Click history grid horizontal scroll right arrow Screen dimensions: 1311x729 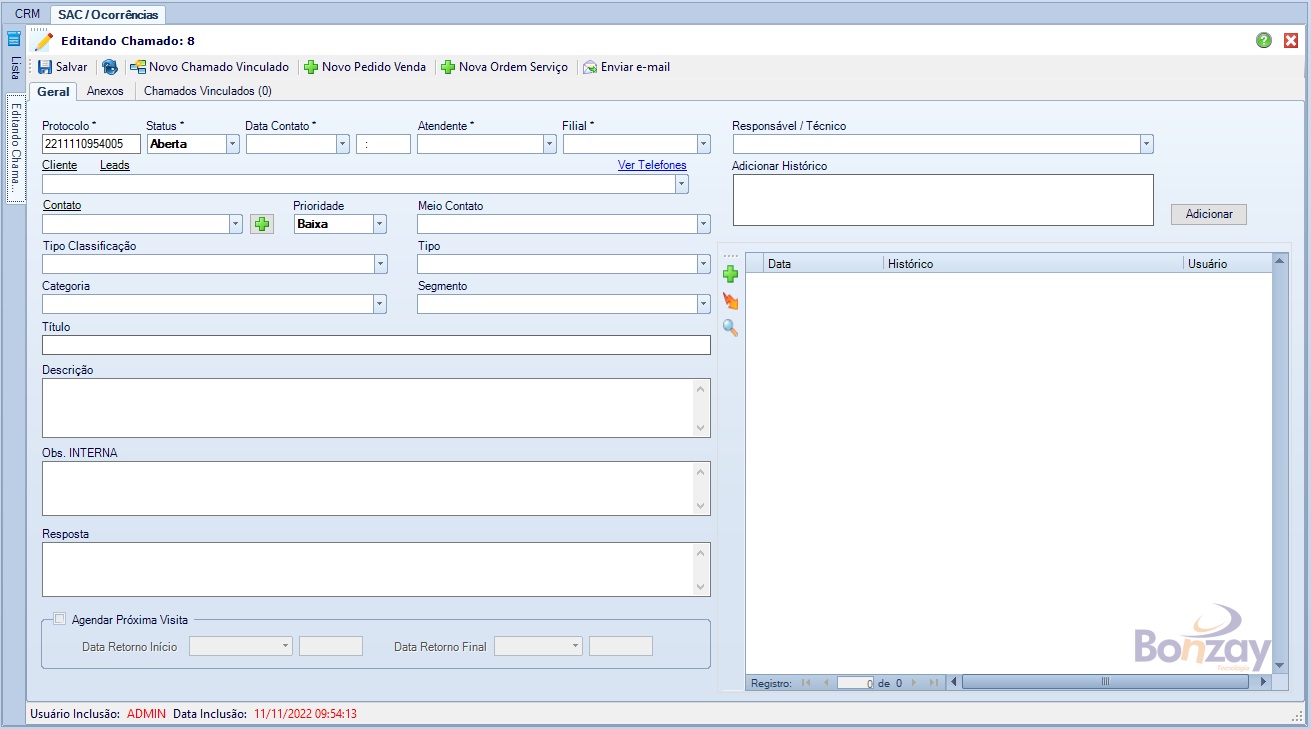click(x=1264, y=682)
